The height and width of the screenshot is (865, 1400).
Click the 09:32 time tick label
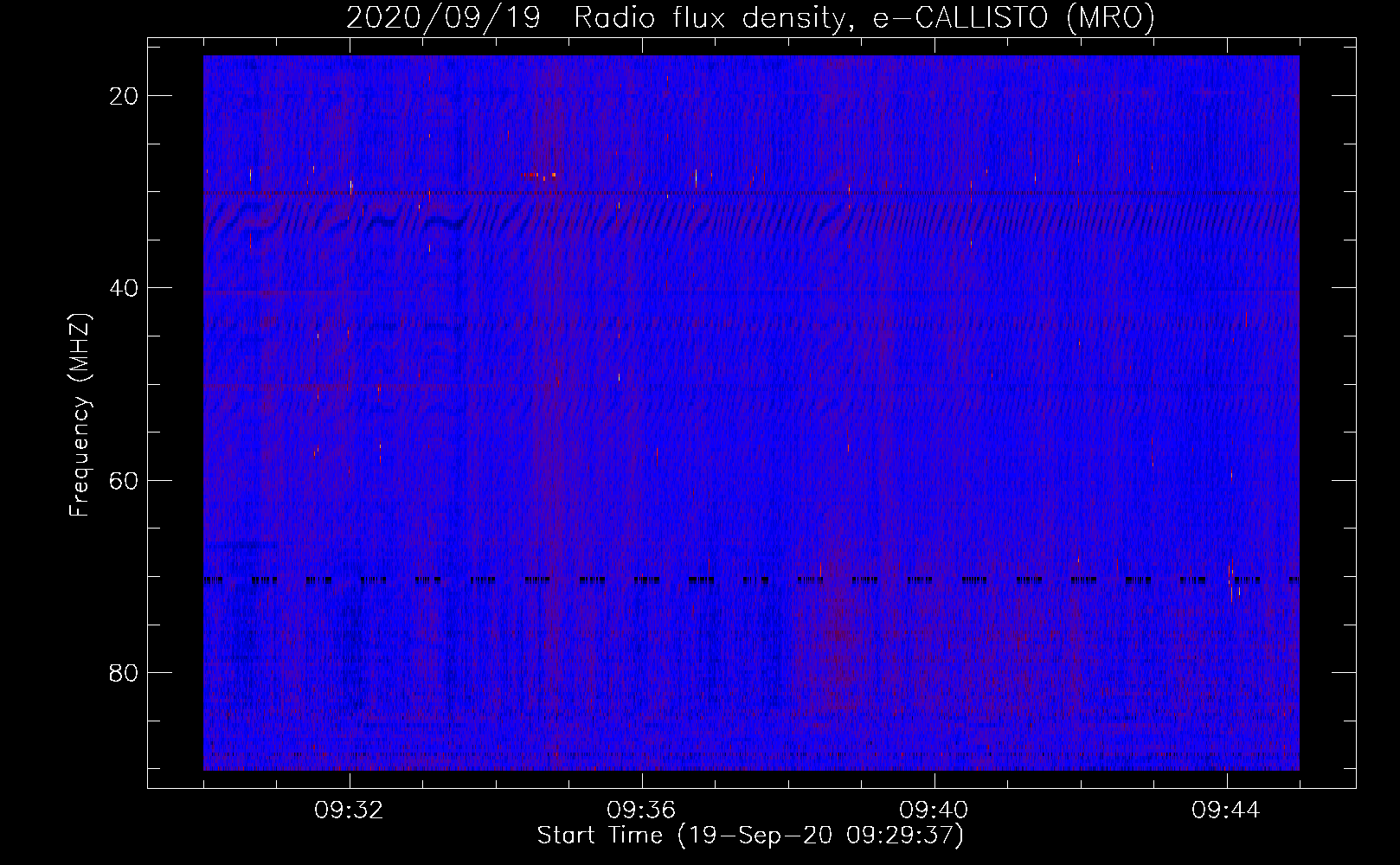pyautogui.click(x=350, y=811)
